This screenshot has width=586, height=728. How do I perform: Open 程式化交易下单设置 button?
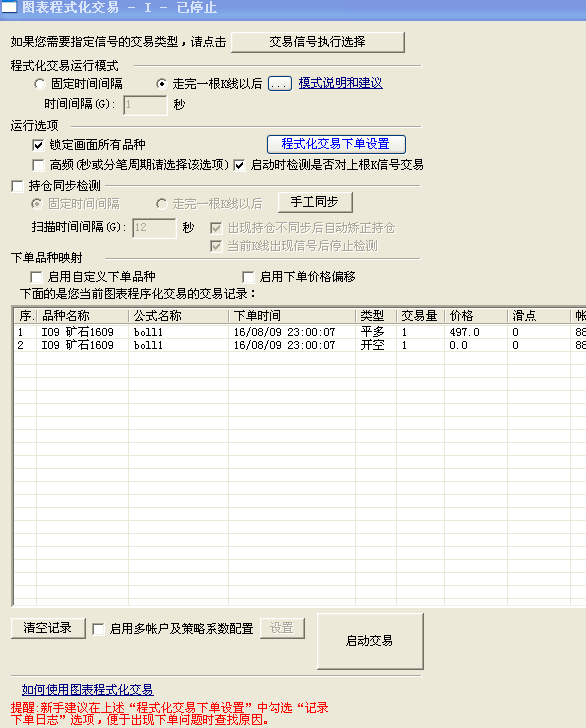pyautogui.click(x=336, y=144)
